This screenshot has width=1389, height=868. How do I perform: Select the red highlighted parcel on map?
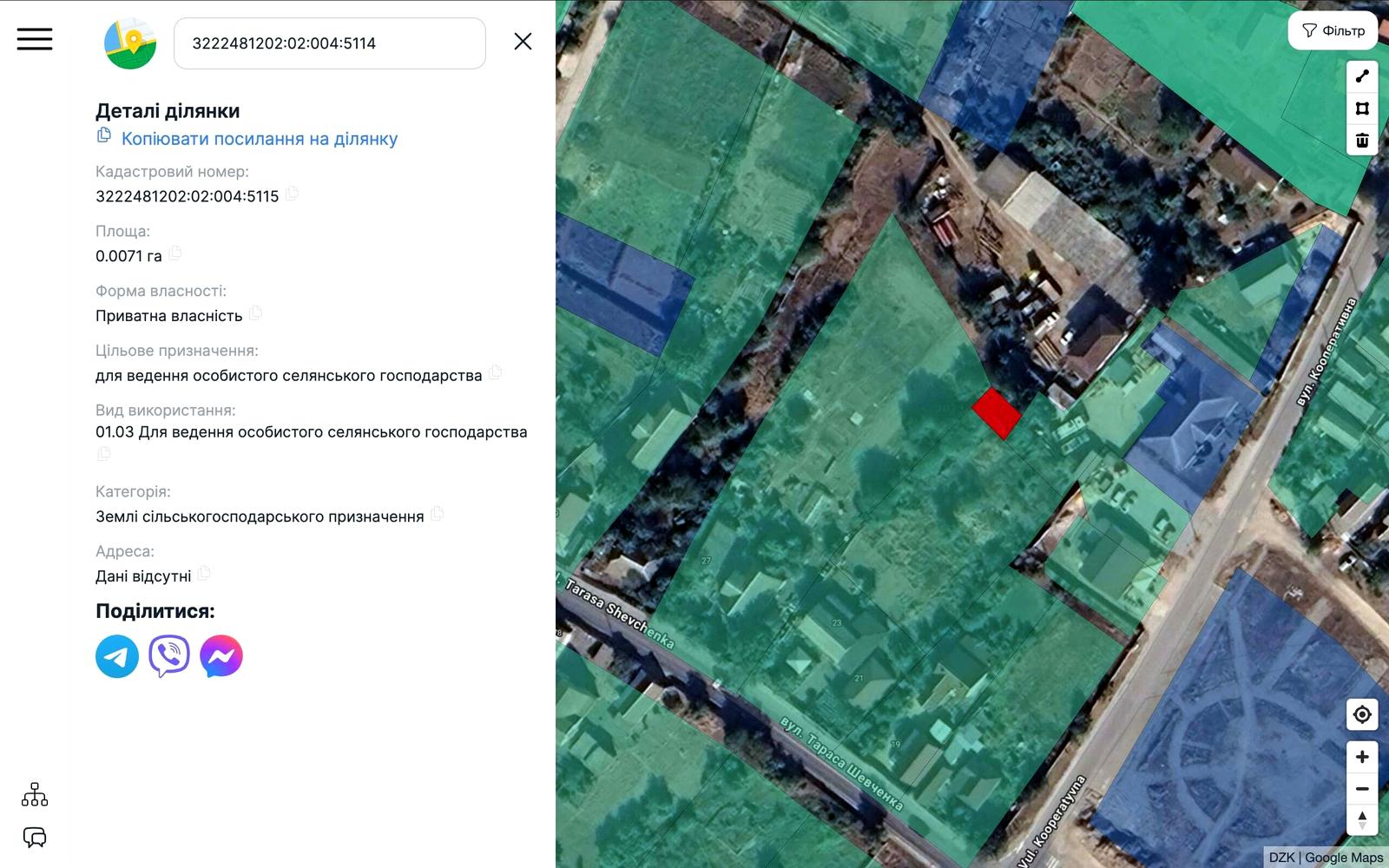[x=996, y=413]
